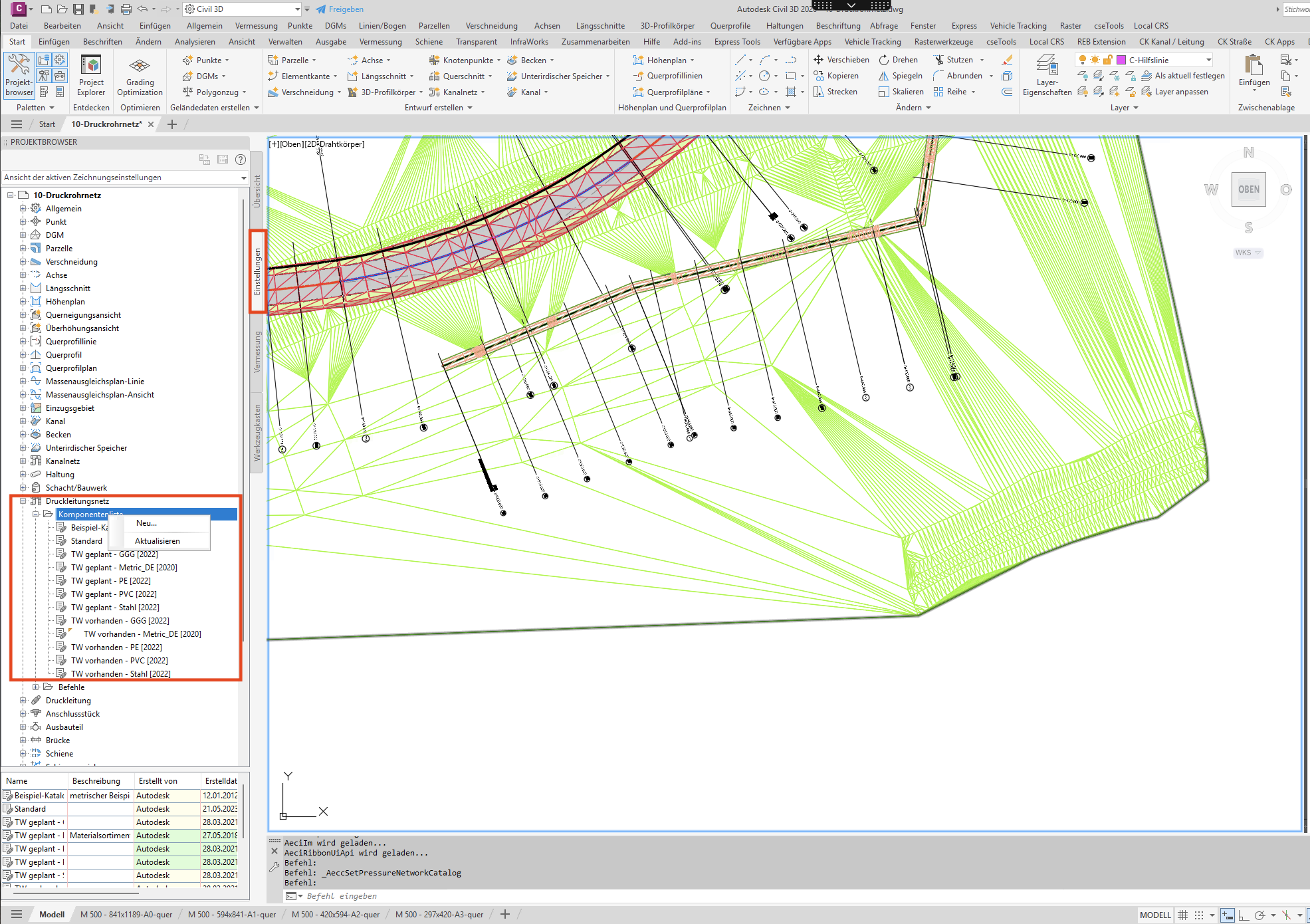Viewport: 1310px width, 924px height.
Task: Open the Datei menu
Action: (x=19, y=26)
